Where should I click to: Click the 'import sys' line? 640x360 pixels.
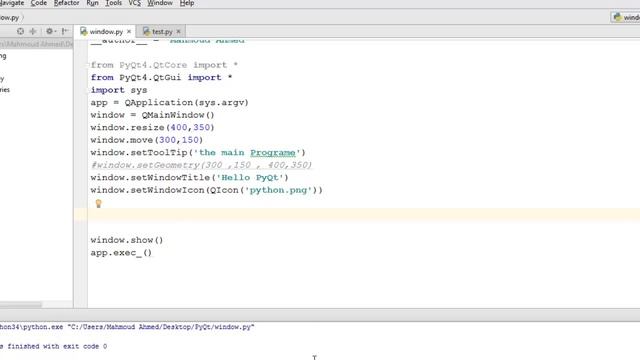(119, 90)
